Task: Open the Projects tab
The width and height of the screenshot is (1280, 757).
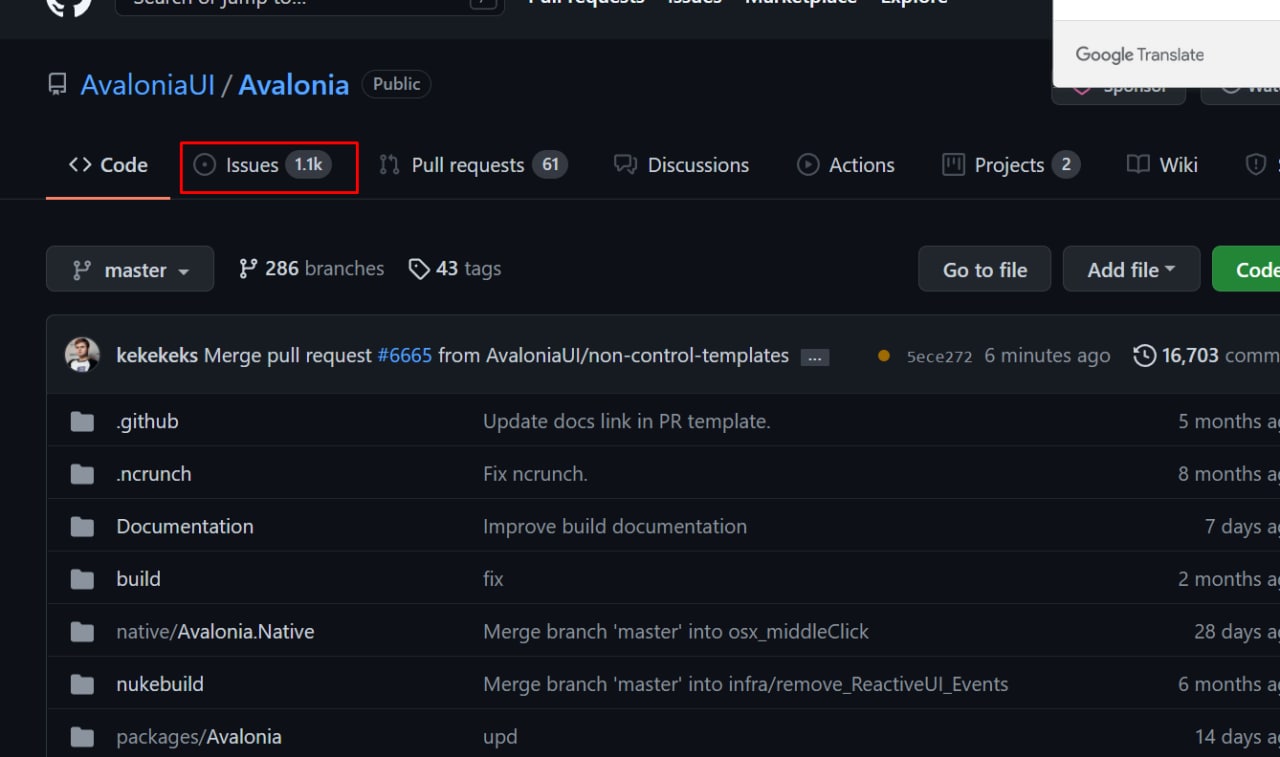Action: pos(1011,165)
